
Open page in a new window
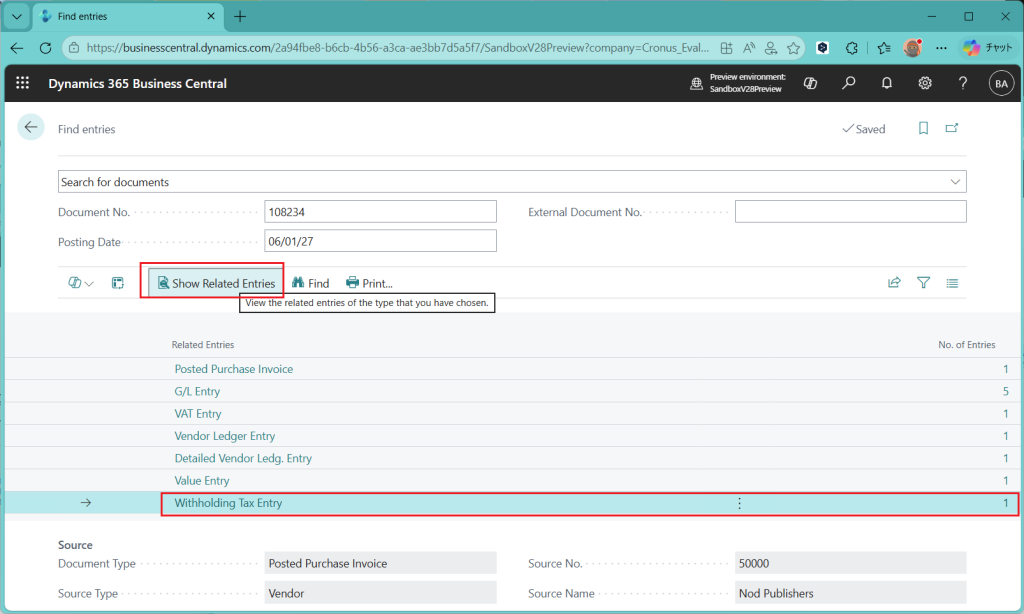coord(952,129)
